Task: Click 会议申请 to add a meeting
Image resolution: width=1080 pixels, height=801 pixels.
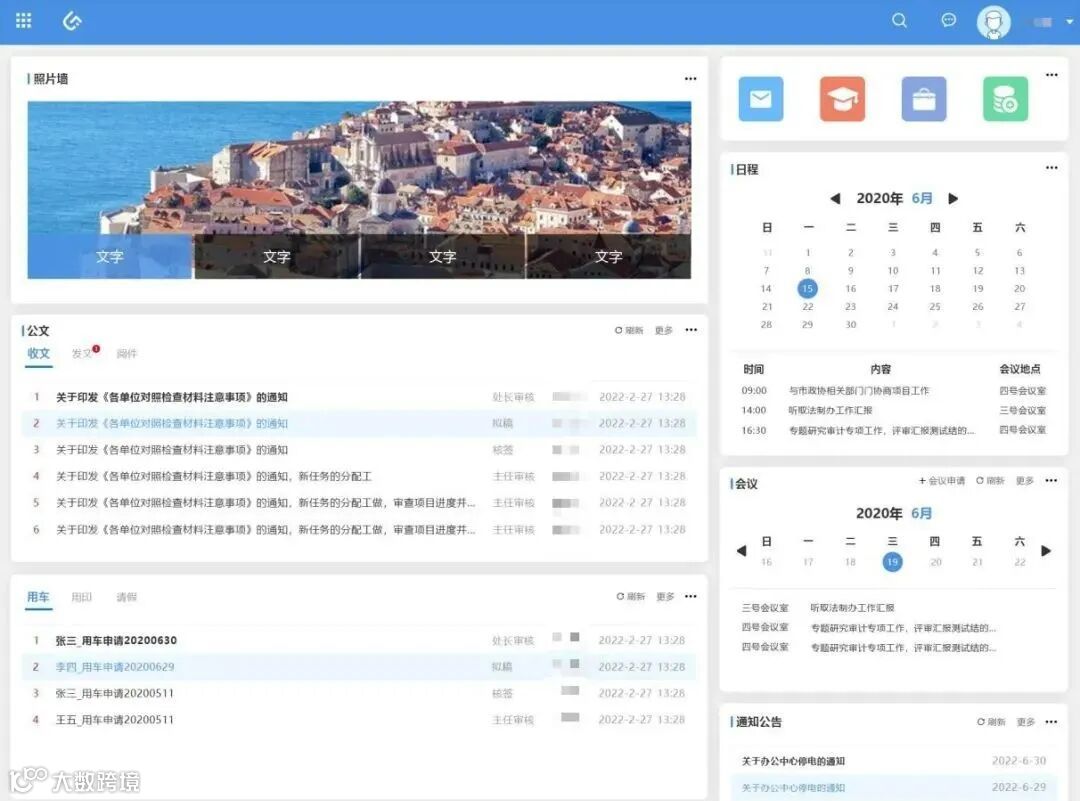Action: pos(942,481)
